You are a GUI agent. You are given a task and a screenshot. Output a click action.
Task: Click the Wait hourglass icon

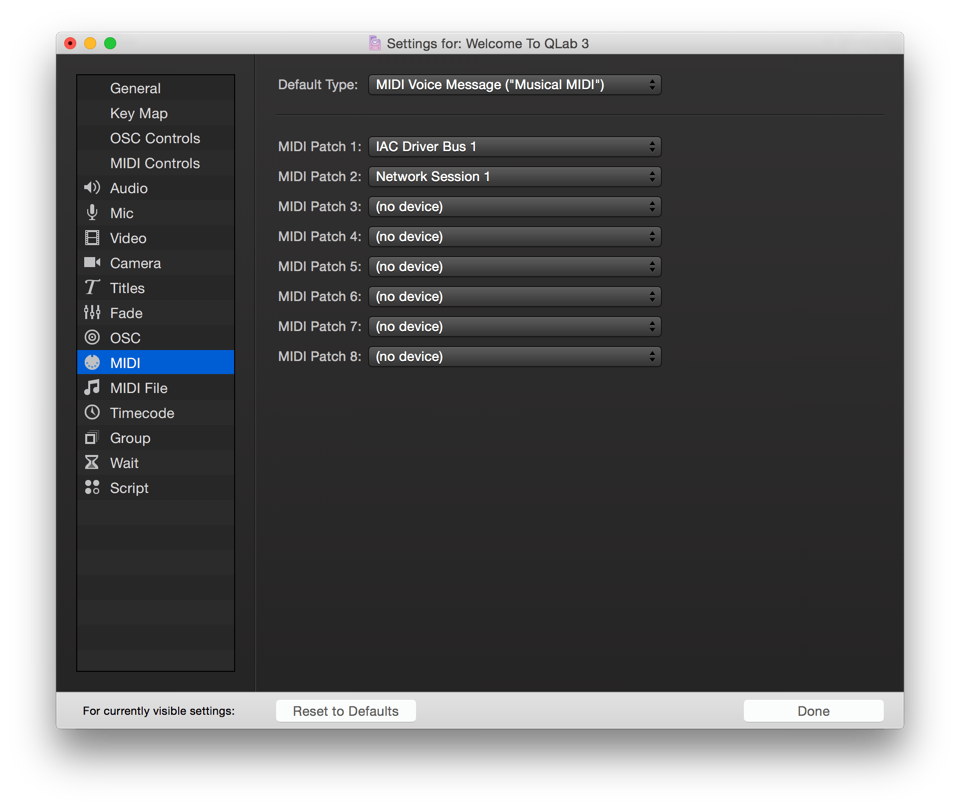(92, 463)
